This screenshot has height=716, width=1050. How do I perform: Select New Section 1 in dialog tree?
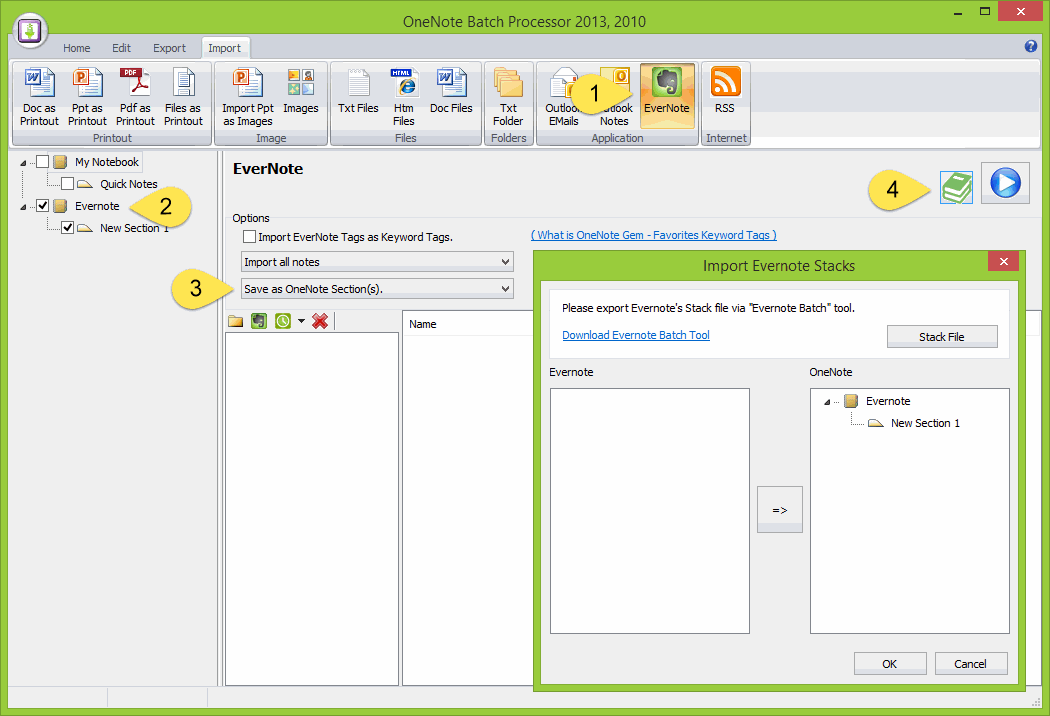(x=925, y=423)
